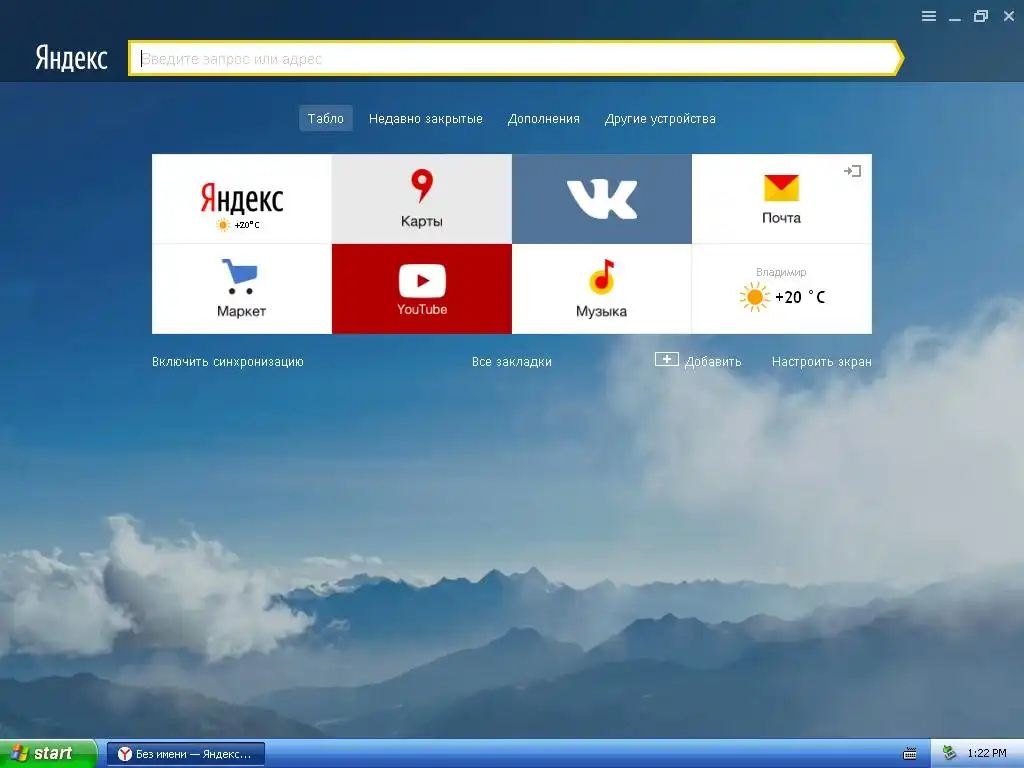The width and height of the screenshot is (1024, 768).
Task: Open the YouTube tile
Action: pos(422,289)
